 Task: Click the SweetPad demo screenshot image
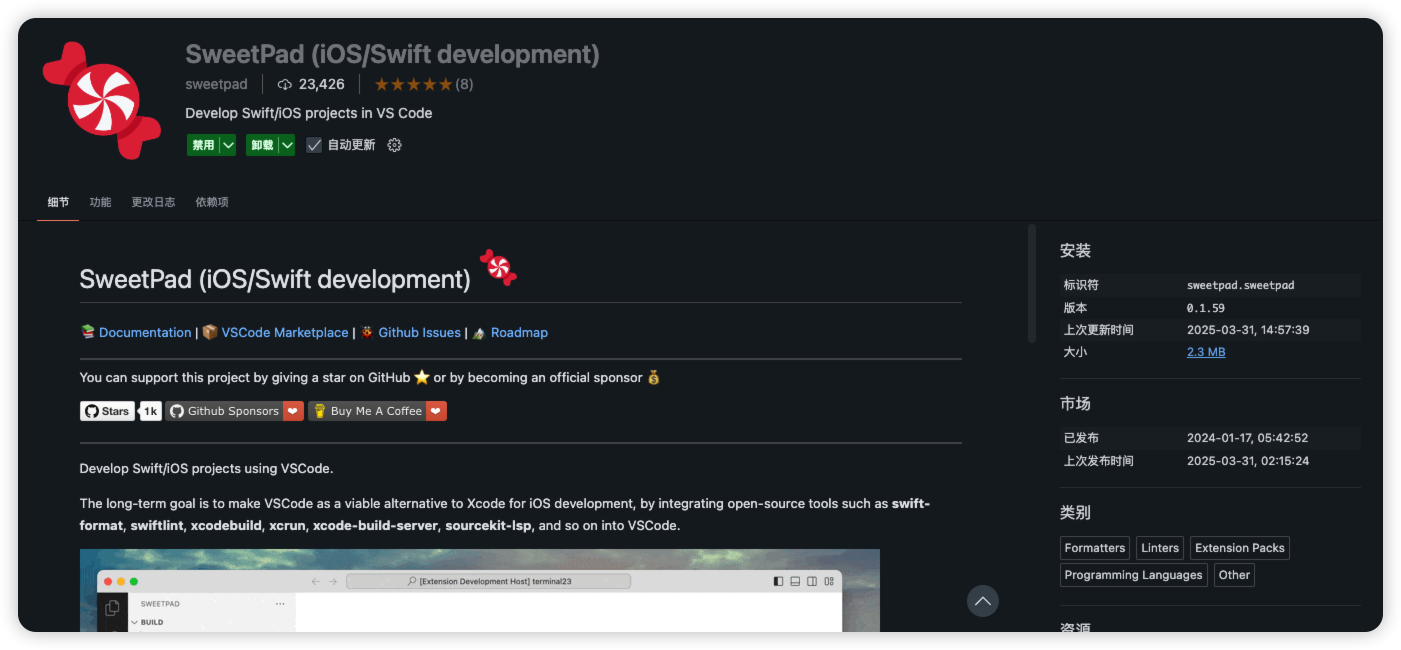coord(480,590)
